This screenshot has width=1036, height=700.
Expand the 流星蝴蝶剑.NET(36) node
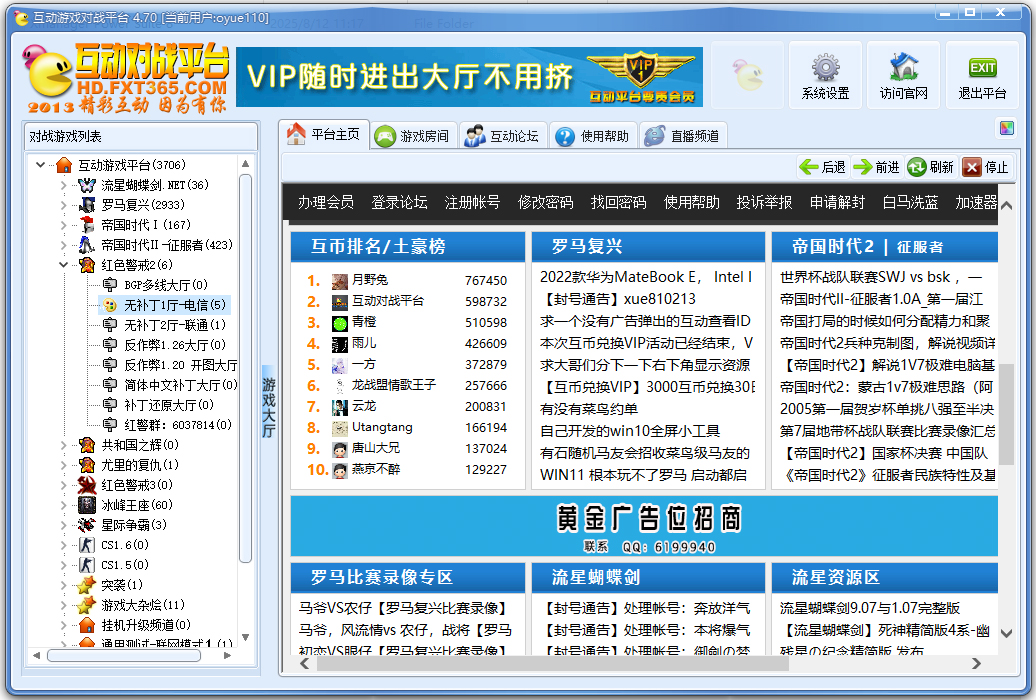(63, 185)
